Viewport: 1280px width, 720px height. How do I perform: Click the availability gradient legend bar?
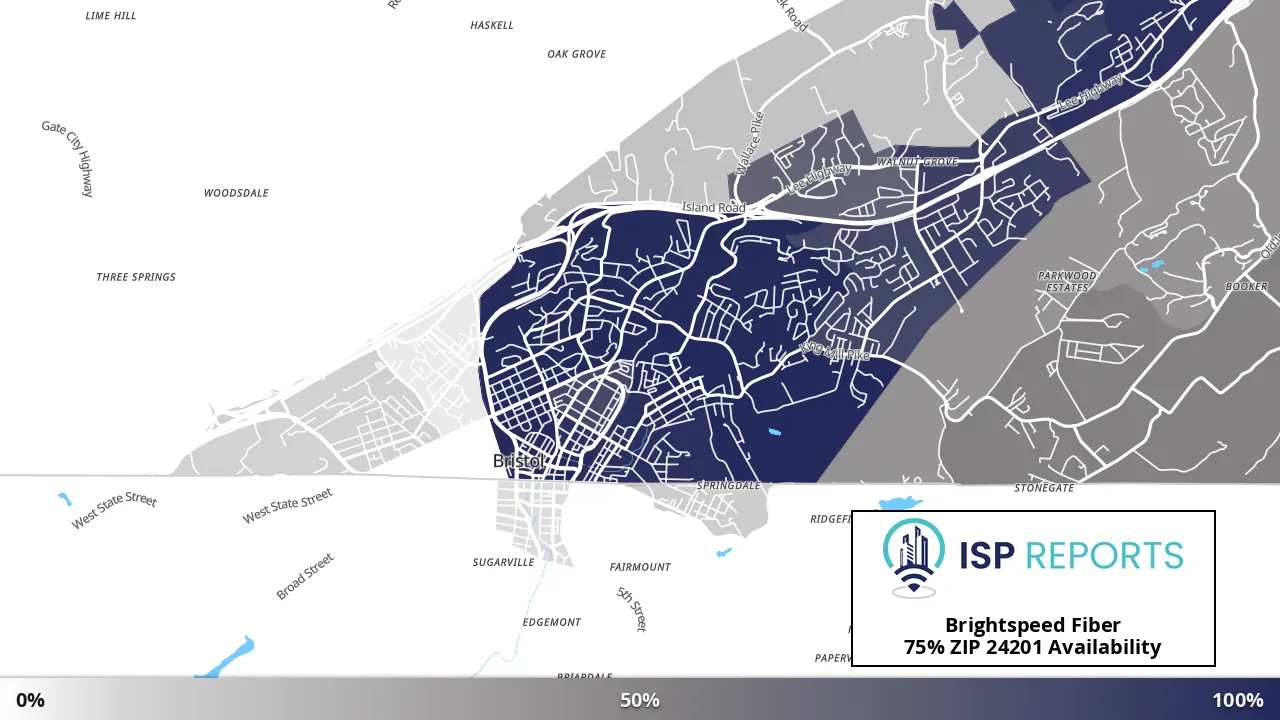click(640, 700)
